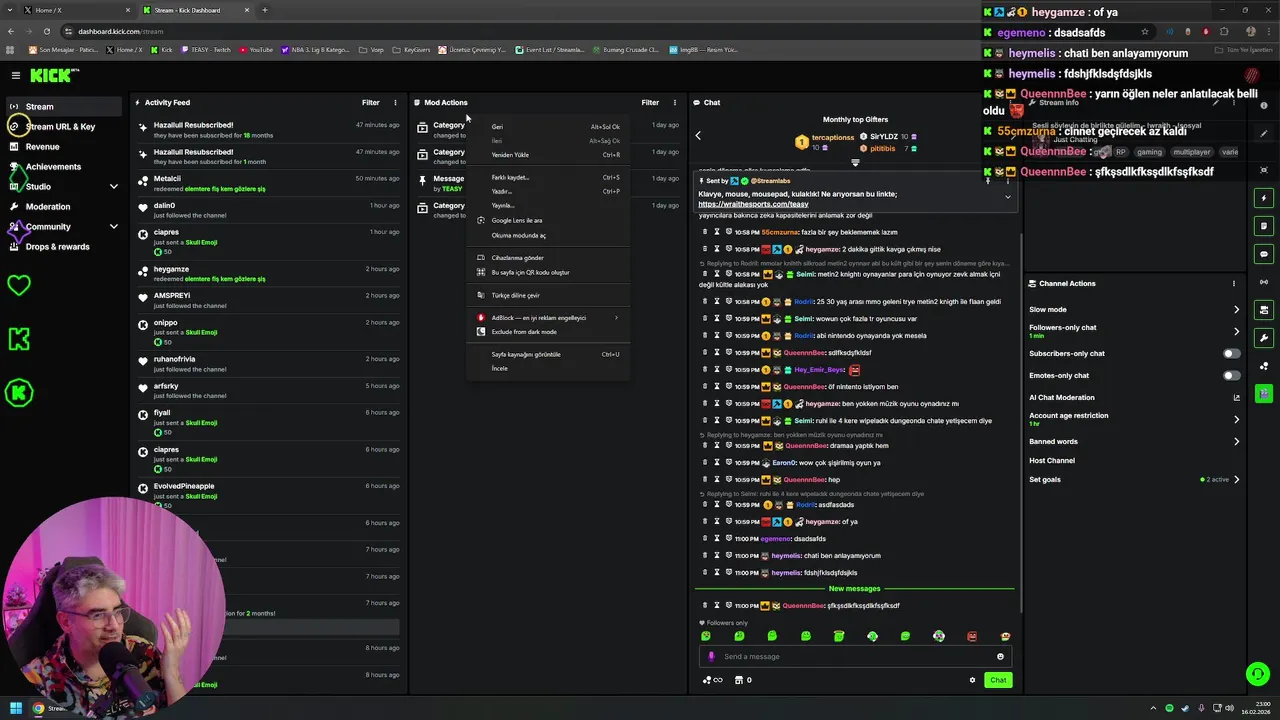Image resolution: width=1280 pixels, height=720 pixels.
Task: Select Yeniden Yükle in the context menu
Action: [548, 155]
